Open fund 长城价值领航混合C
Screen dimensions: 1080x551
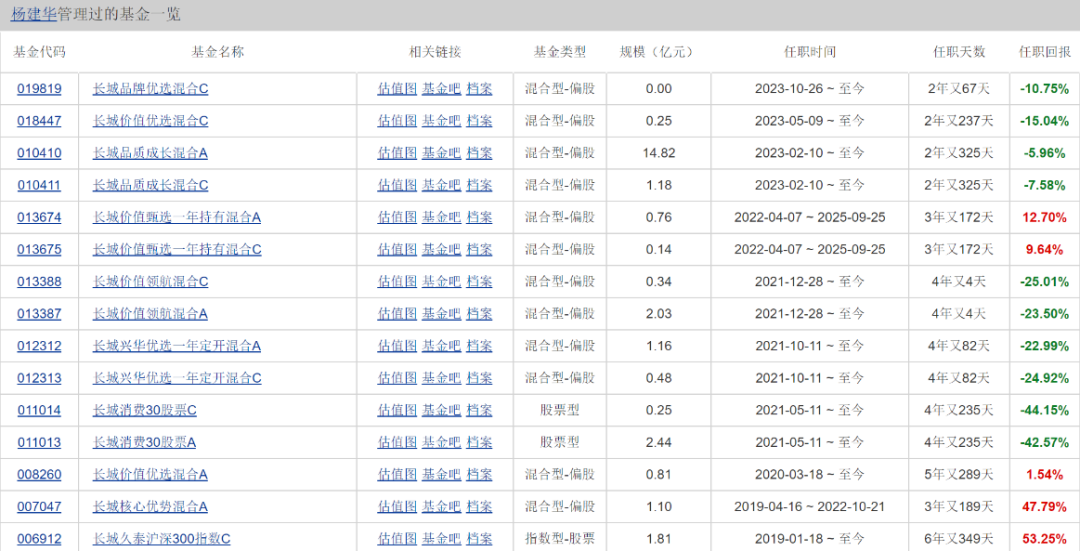pos(150,281)
